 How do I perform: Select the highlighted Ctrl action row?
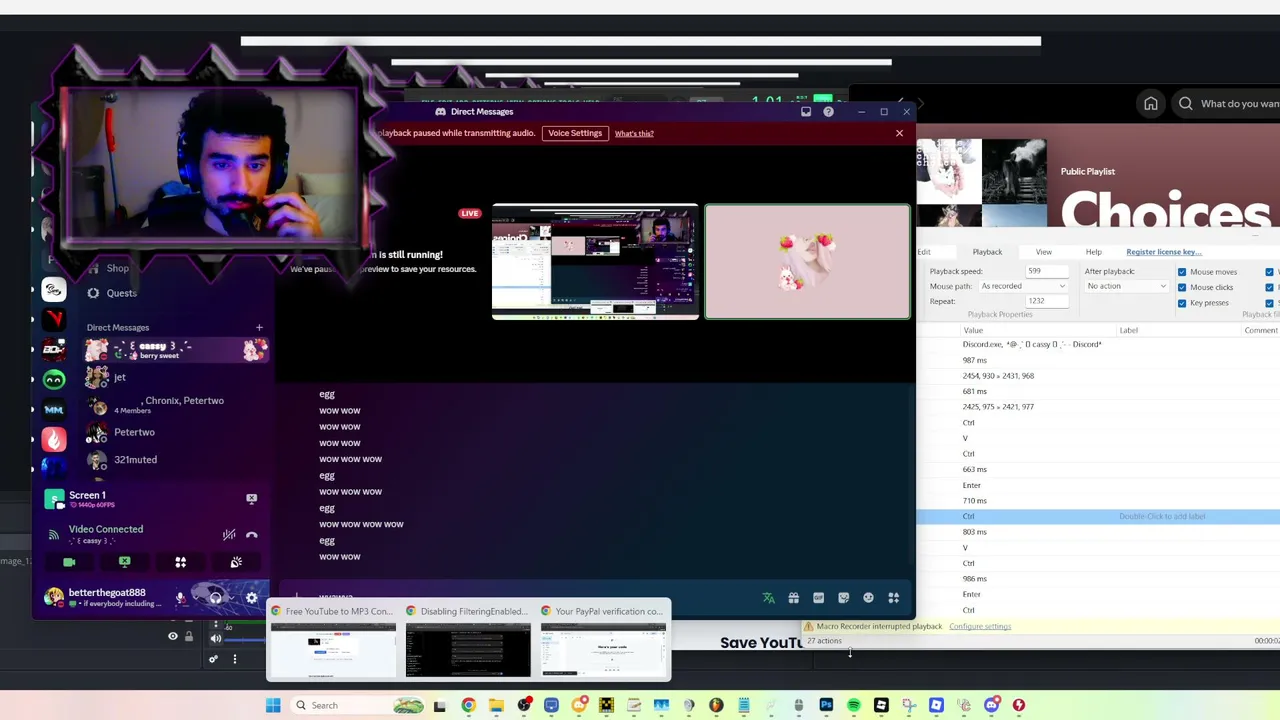(x=1098, y=516)
